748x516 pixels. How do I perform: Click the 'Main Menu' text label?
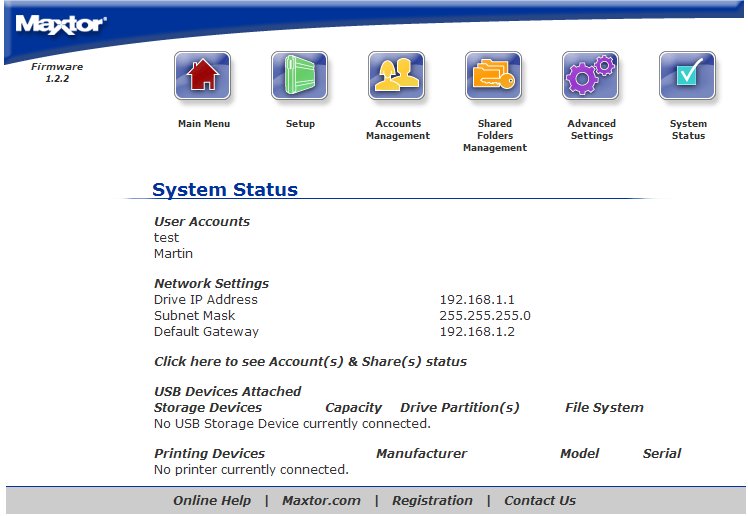coord(203,124)
